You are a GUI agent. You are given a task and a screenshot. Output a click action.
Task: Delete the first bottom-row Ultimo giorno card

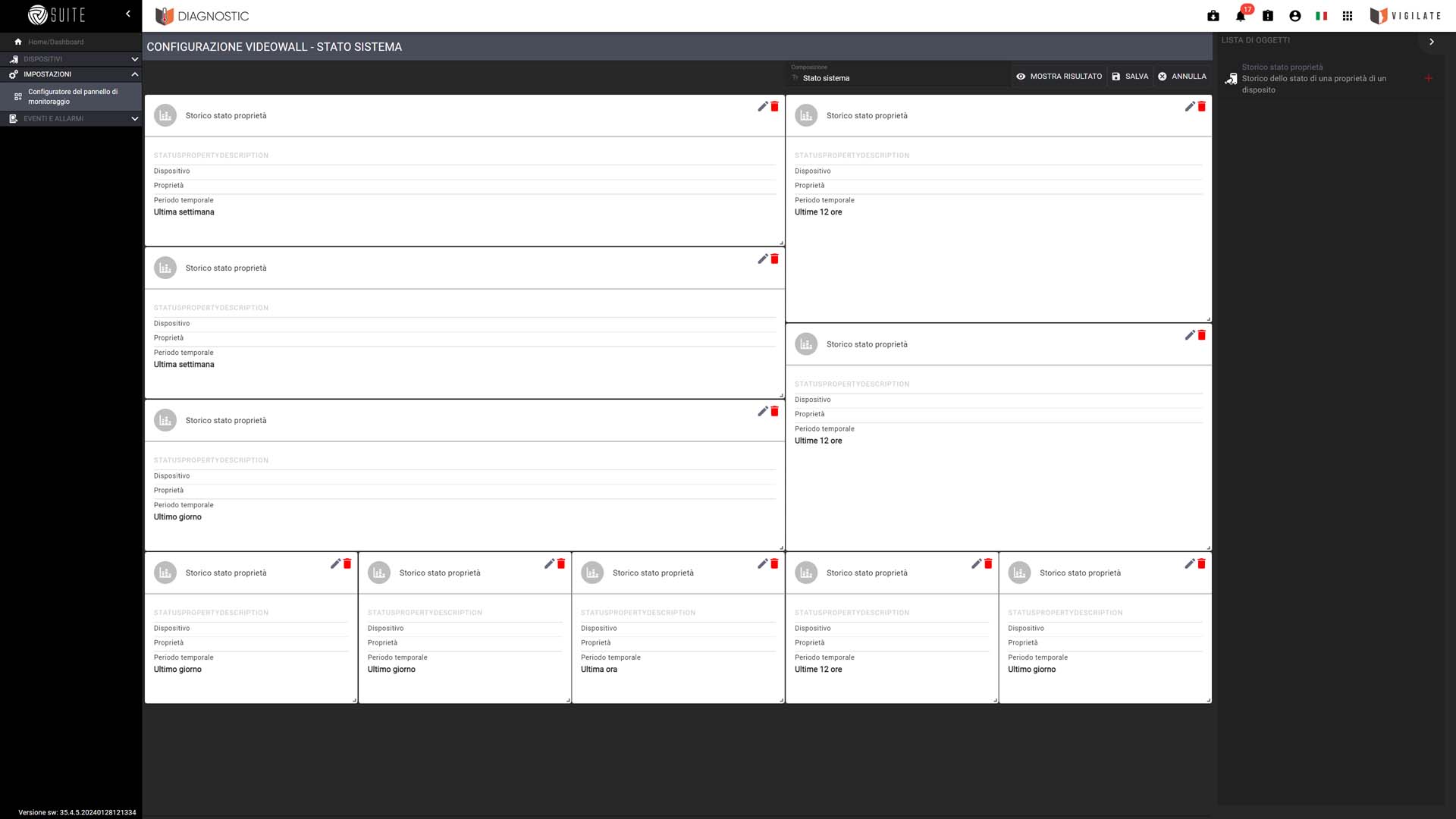click(347, 564)
